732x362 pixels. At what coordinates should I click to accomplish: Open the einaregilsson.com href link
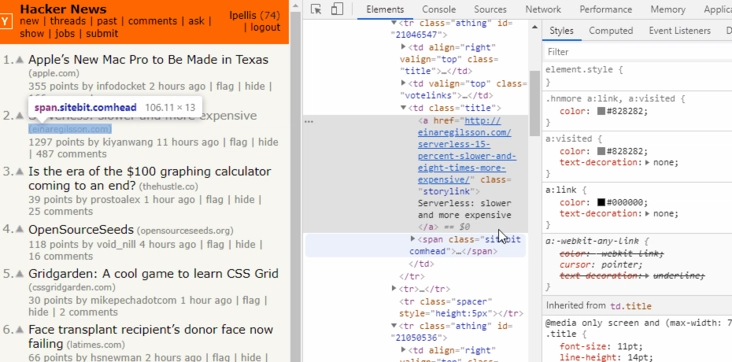click(x=467, y=151)
